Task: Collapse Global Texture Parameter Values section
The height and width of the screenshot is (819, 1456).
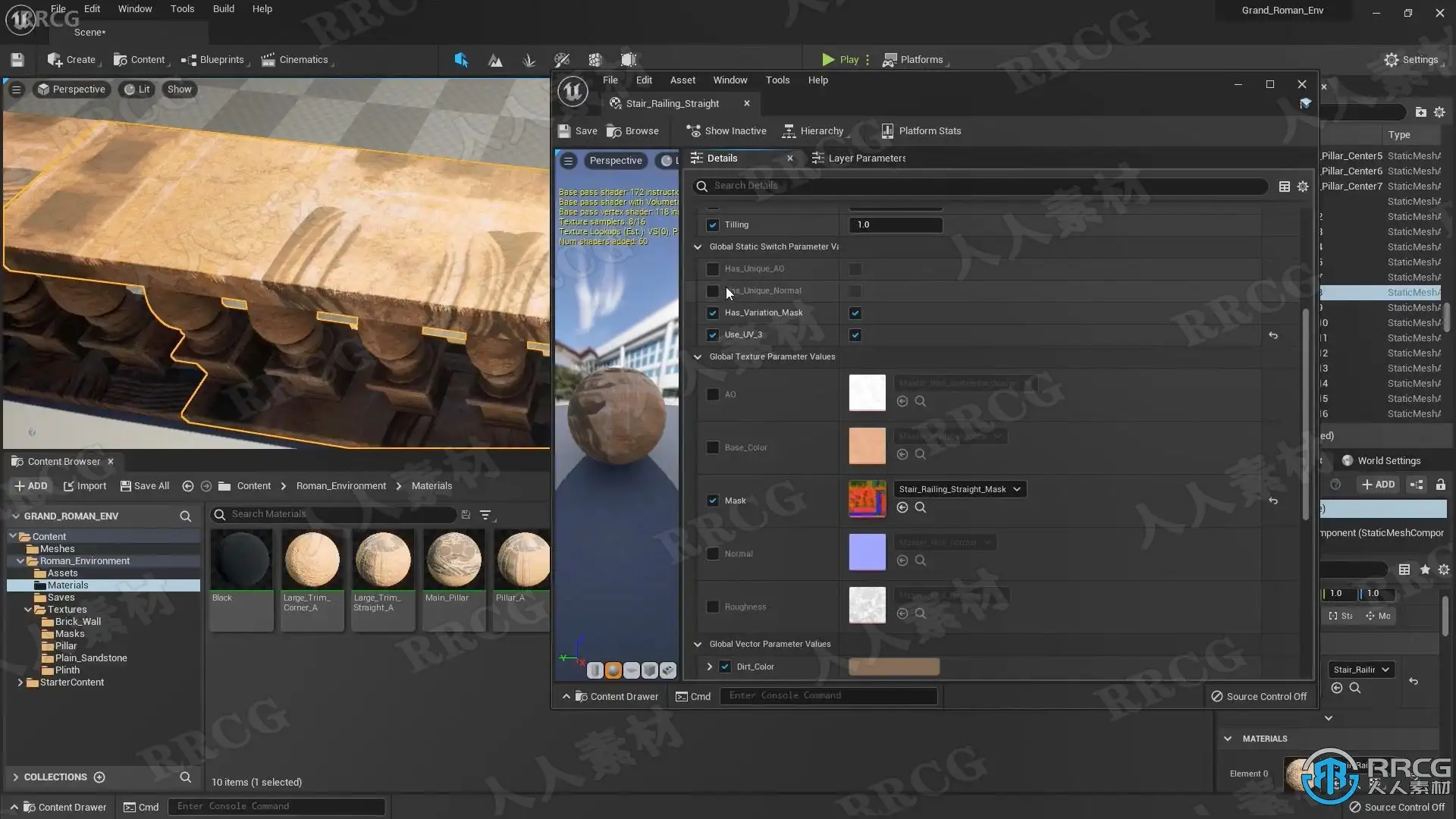Action: click(x=698, y=356)
